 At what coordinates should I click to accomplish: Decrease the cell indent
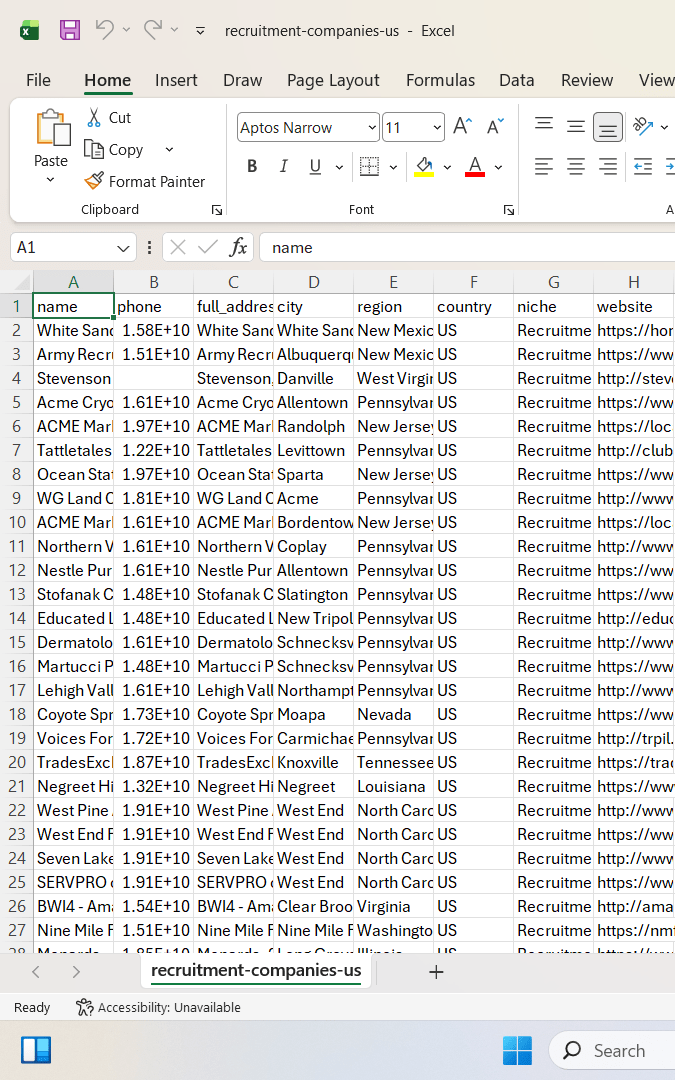coord(643,166)
